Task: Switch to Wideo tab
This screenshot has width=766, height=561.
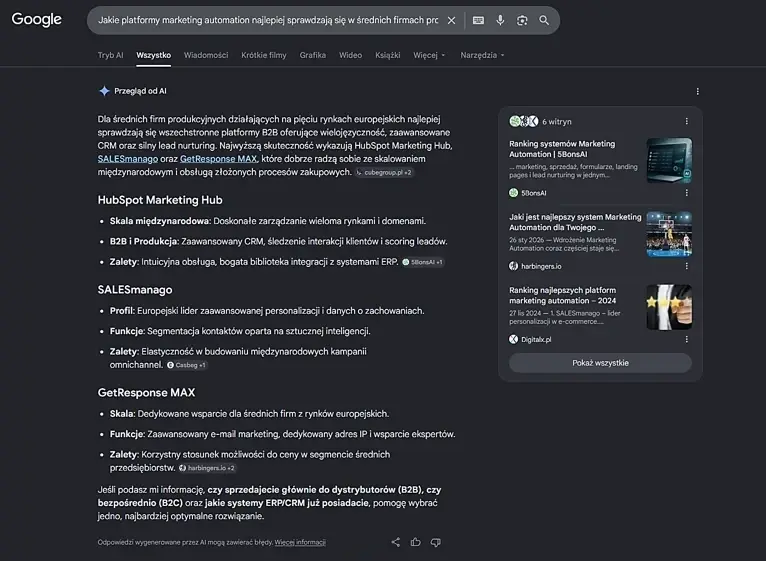Action: tap(351, 55)
